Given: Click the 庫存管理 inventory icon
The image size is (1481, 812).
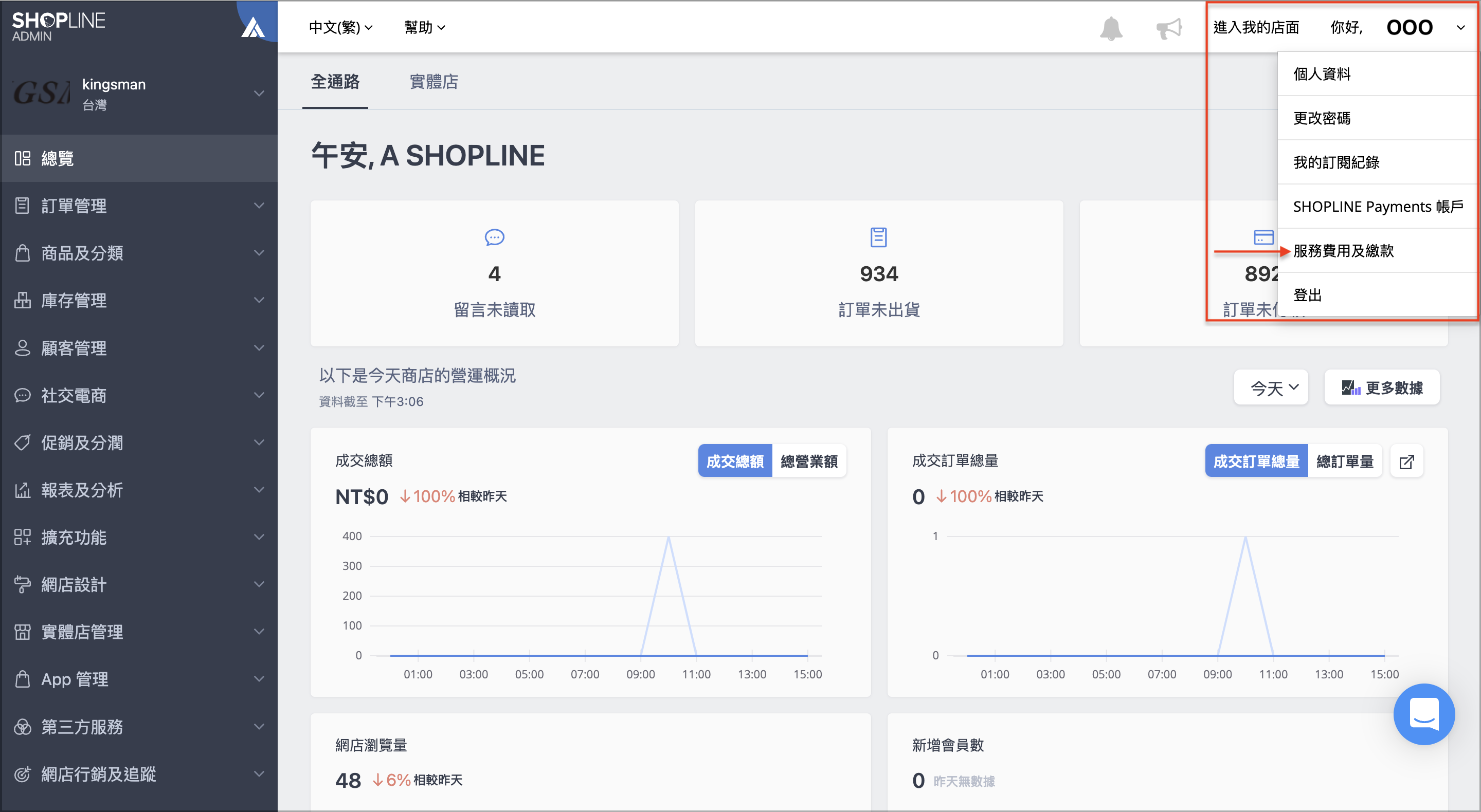Looking at the screenshot, I should [x=23, y=301].
